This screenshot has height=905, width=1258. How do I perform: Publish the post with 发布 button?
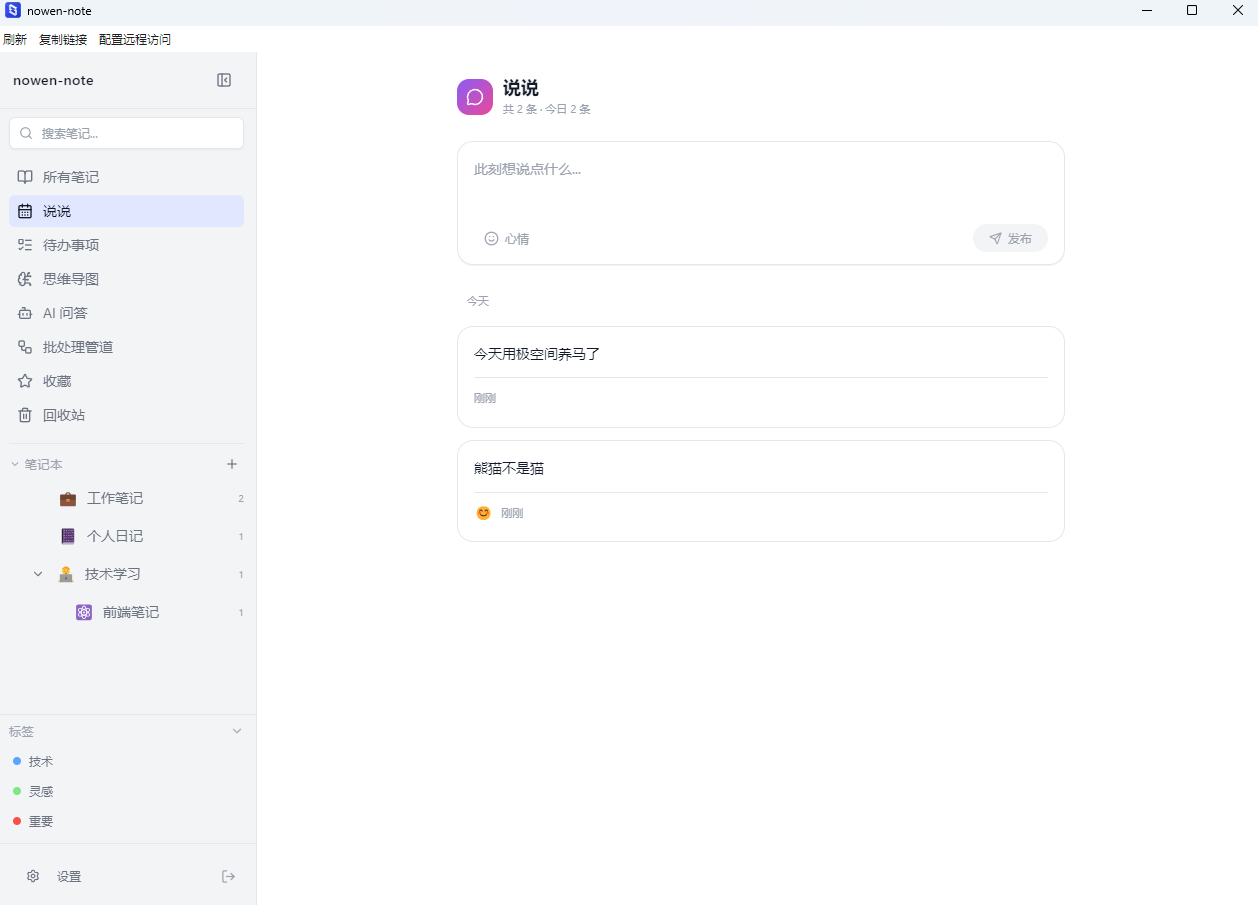1010,239
